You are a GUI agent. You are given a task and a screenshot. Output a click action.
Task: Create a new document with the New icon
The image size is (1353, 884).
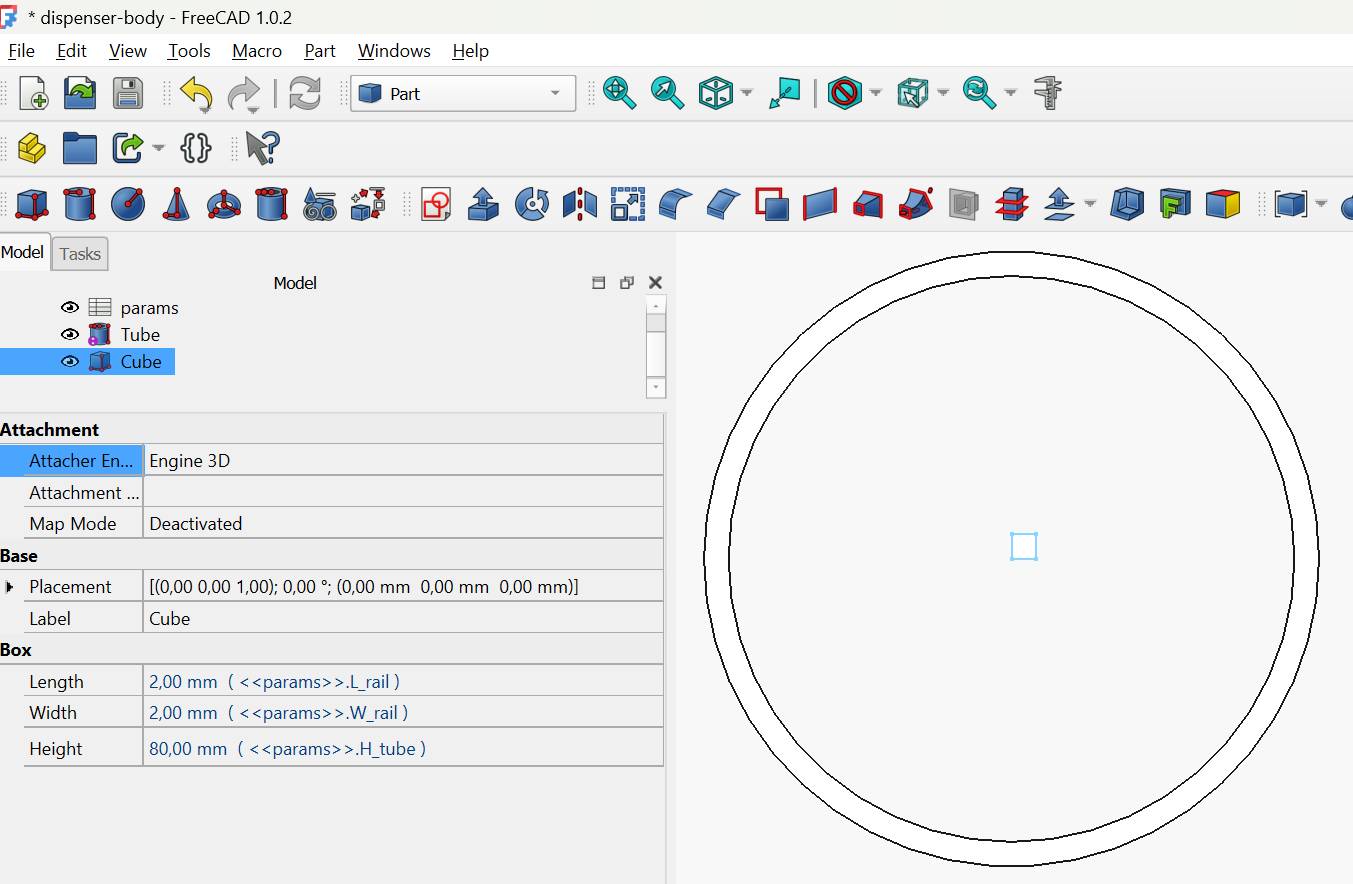coord(33,94)
